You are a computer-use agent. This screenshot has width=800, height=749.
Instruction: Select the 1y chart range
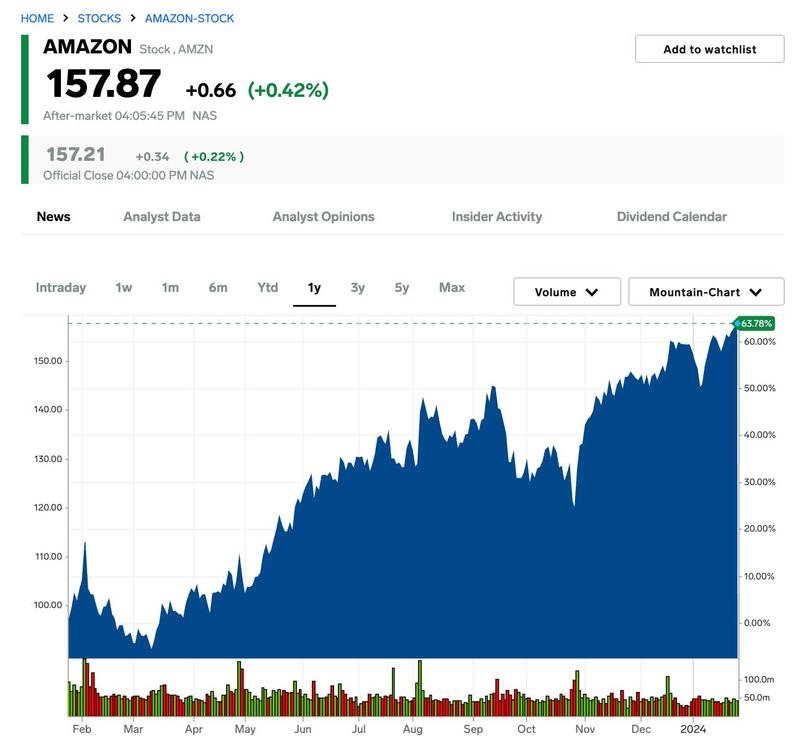tap(314, 288)
